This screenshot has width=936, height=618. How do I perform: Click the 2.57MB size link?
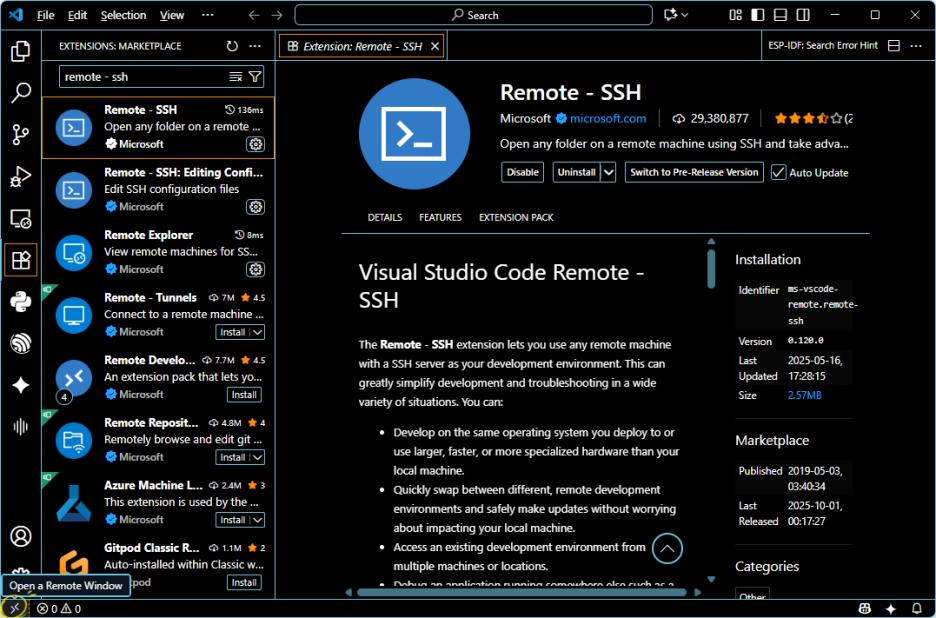(805, 395)
